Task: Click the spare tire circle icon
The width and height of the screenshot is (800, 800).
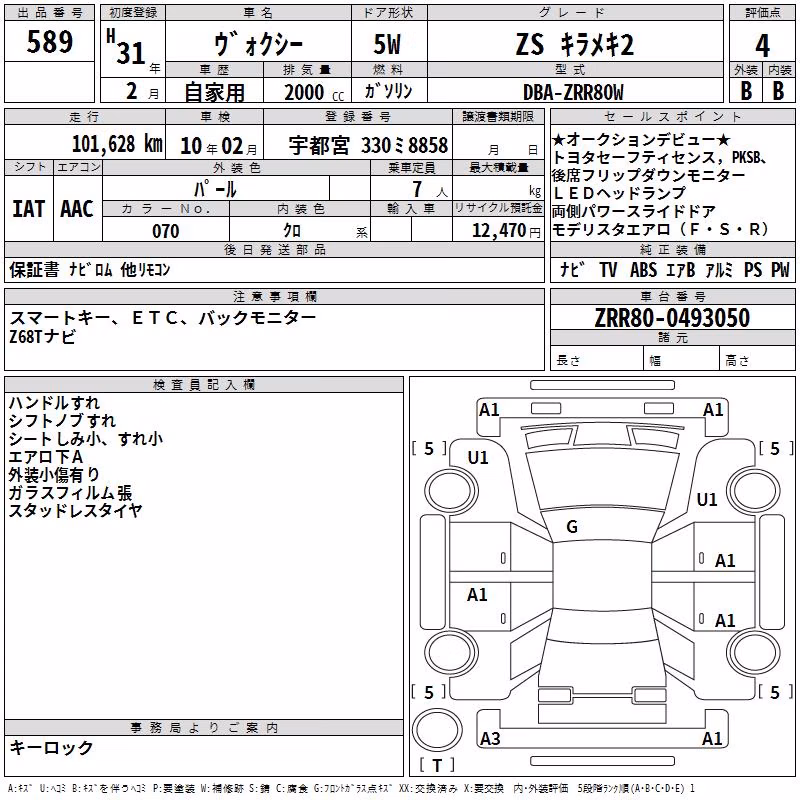Action: click(x=437, y=730)
